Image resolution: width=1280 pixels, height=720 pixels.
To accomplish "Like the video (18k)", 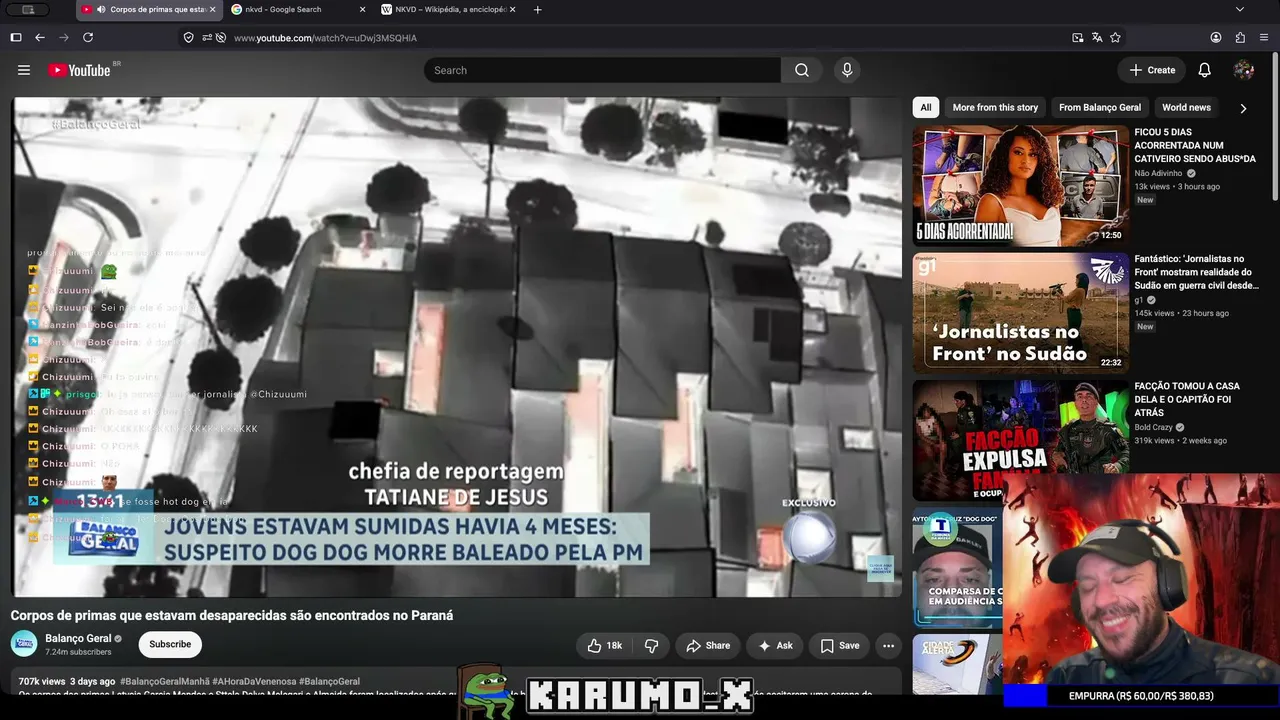I will [606, 646].
